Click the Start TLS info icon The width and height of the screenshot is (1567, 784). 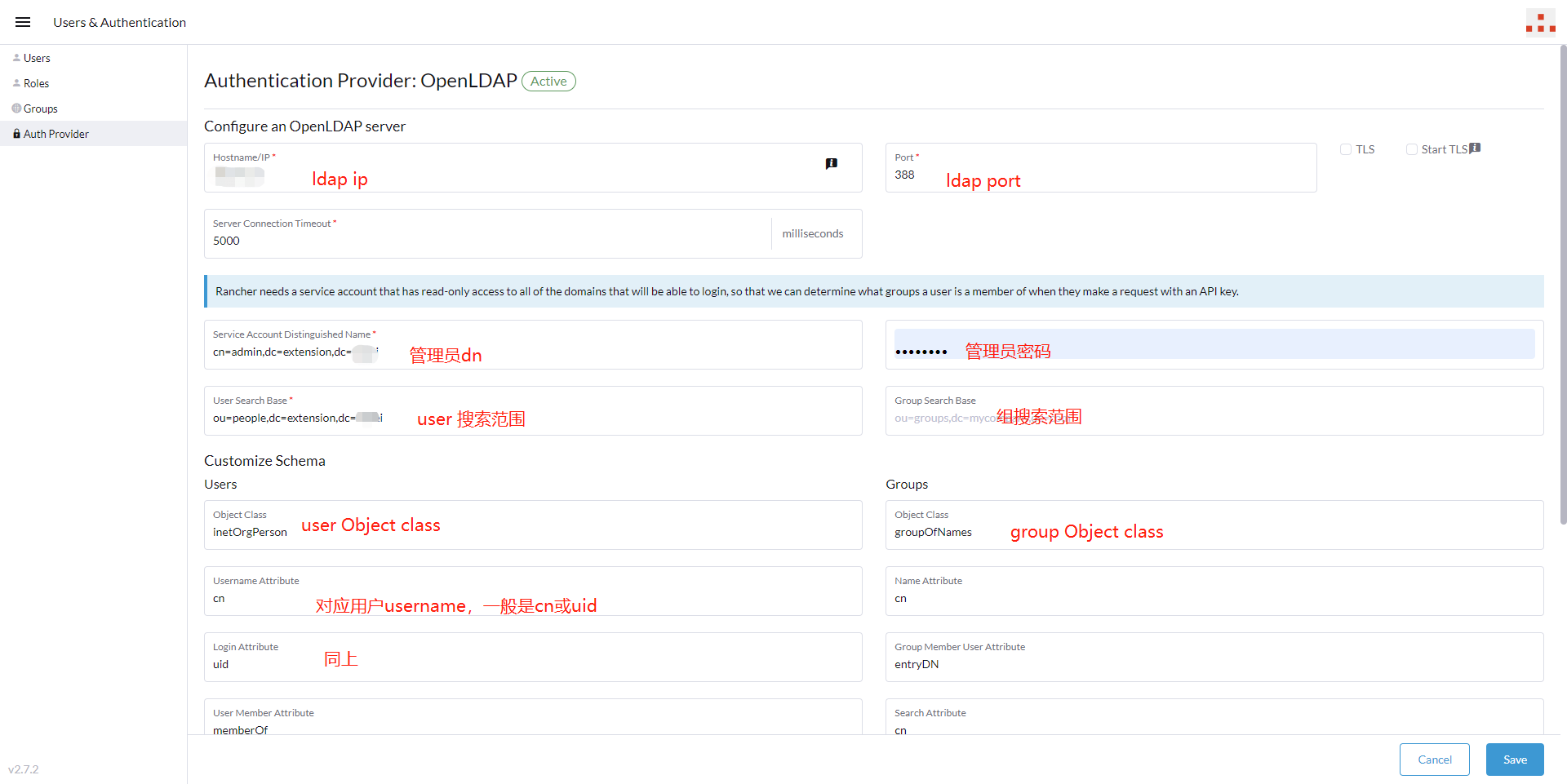coord(1475,148)
